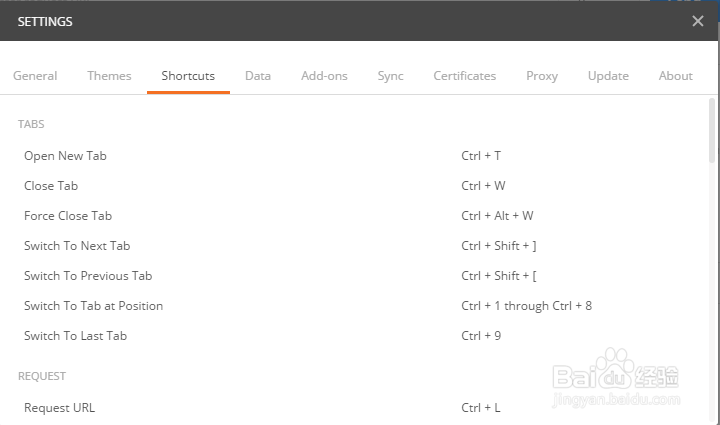Open the Add-ons tab
Screen dimensions: 720x425
[x=324, y=76]
